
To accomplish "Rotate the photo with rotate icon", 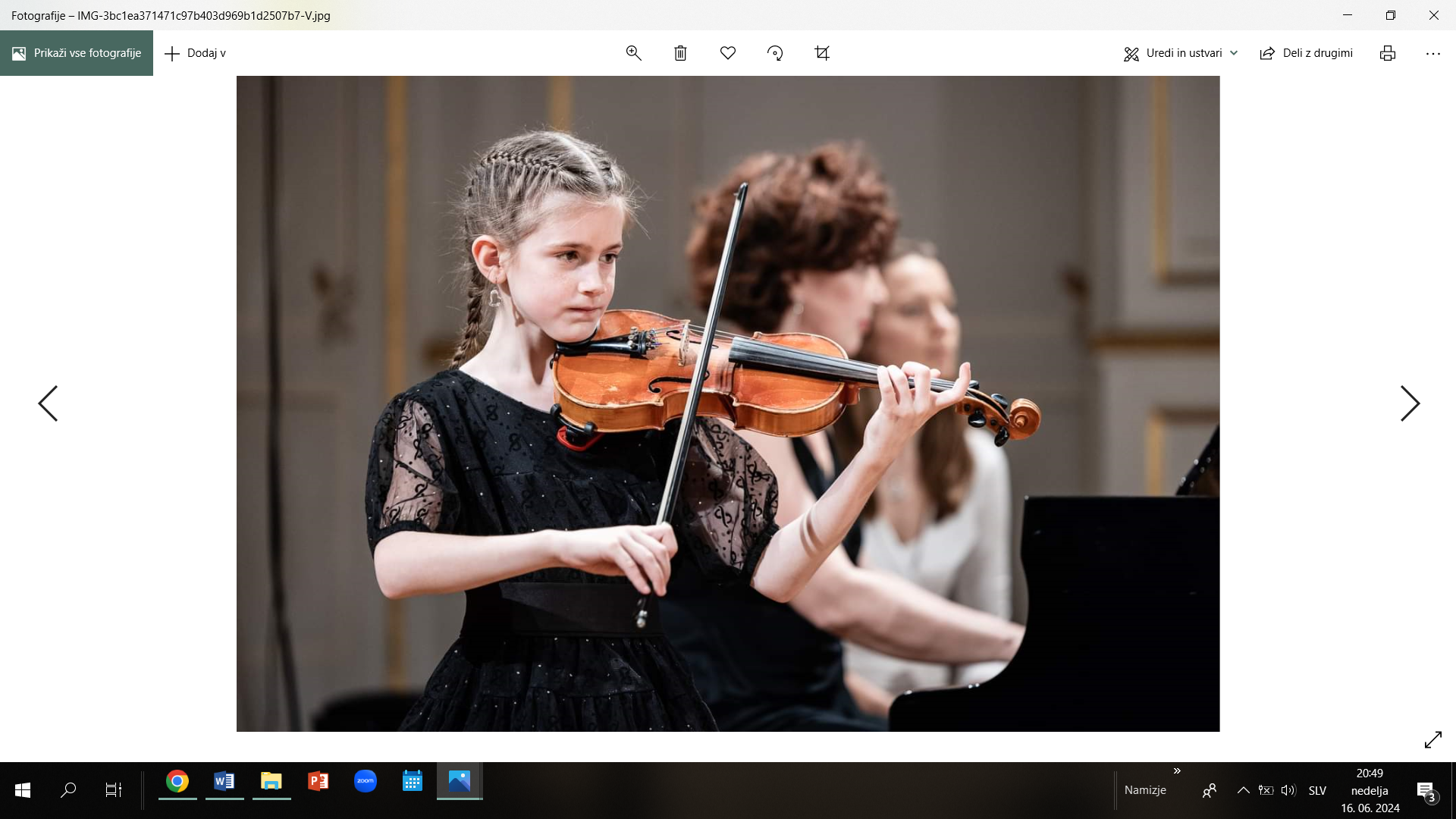I will [x=775, y=53].
